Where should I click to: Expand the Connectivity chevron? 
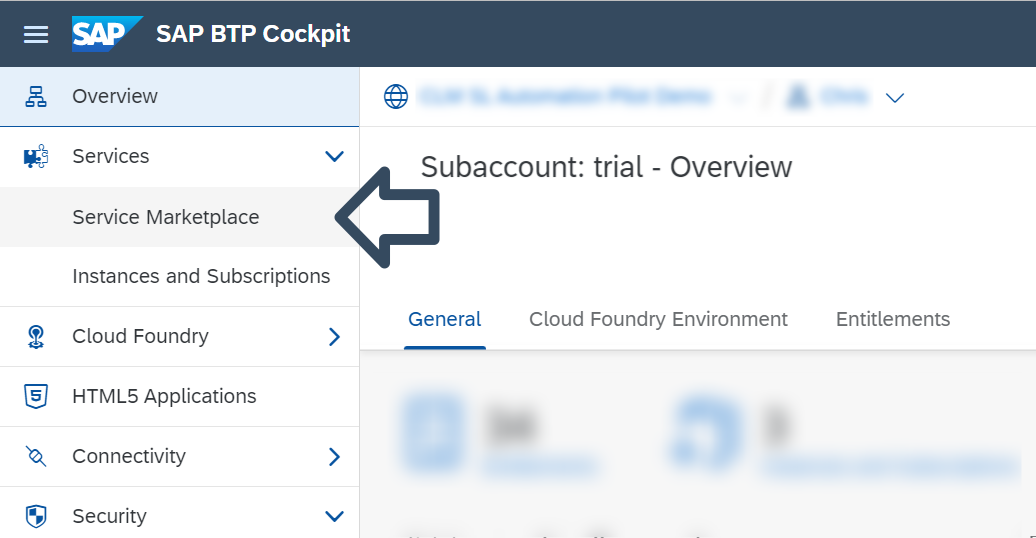[334, 457]
